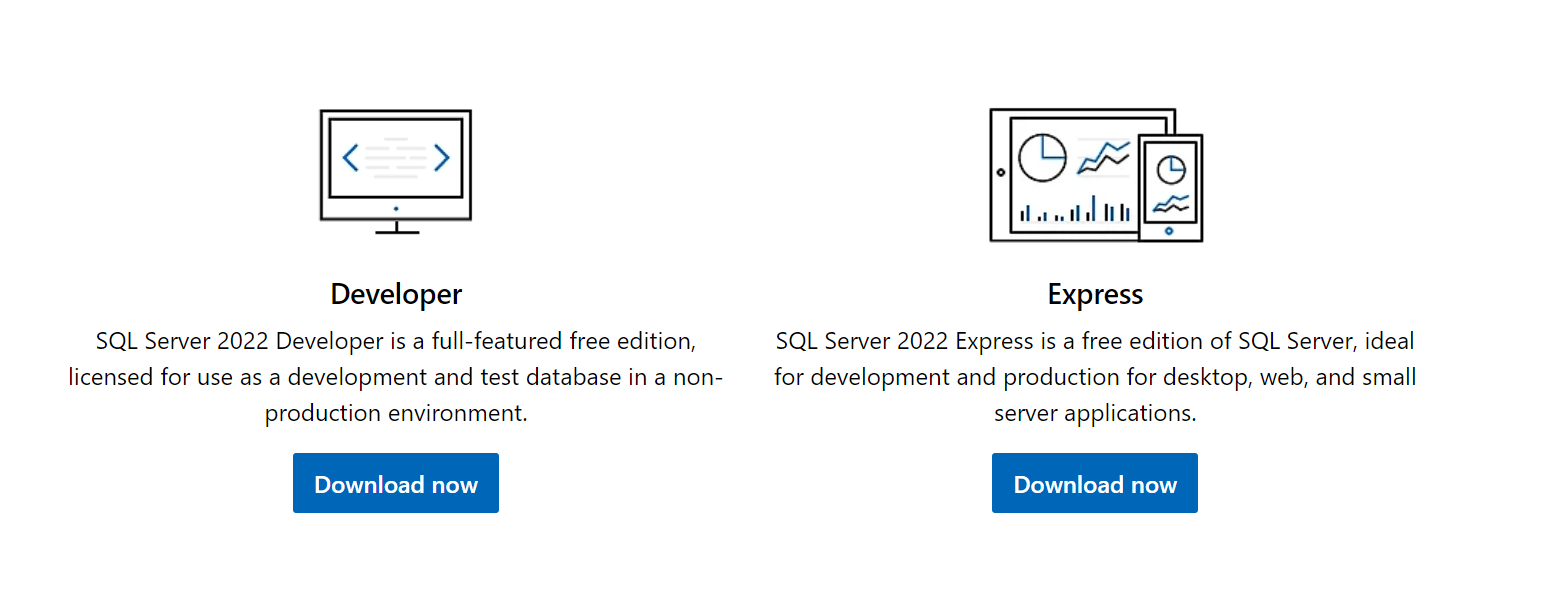Click the "Express" heading
This screenshot has height=601, width=1558.
(x=1095, y=294)
